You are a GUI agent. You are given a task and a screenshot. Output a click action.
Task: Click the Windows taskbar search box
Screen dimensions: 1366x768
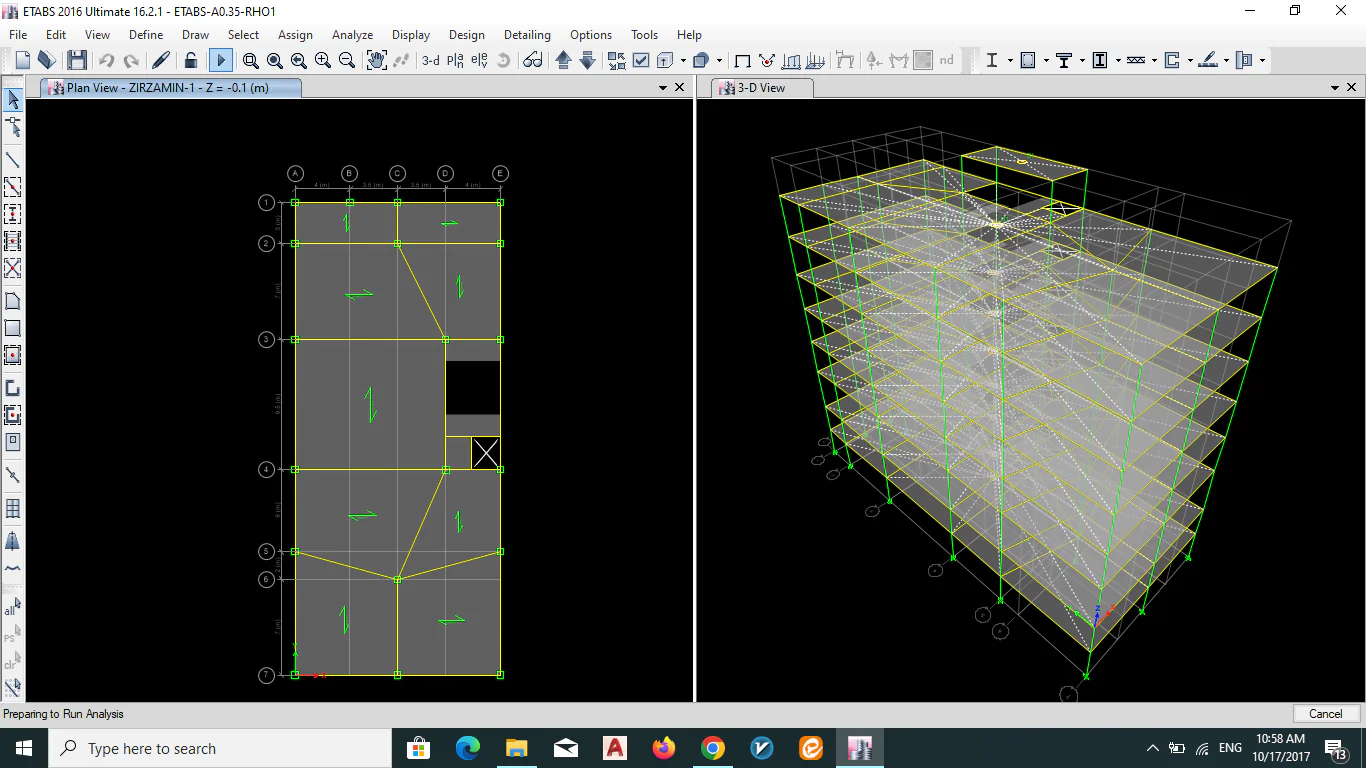click(x=220, y=748)
